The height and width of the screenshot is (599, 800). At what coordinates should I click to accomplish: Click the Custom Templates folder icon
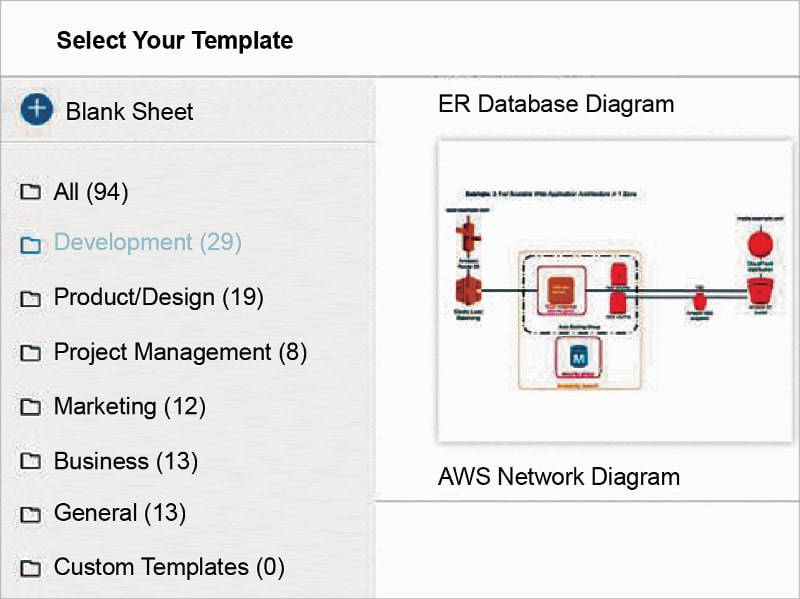[31, 569]
